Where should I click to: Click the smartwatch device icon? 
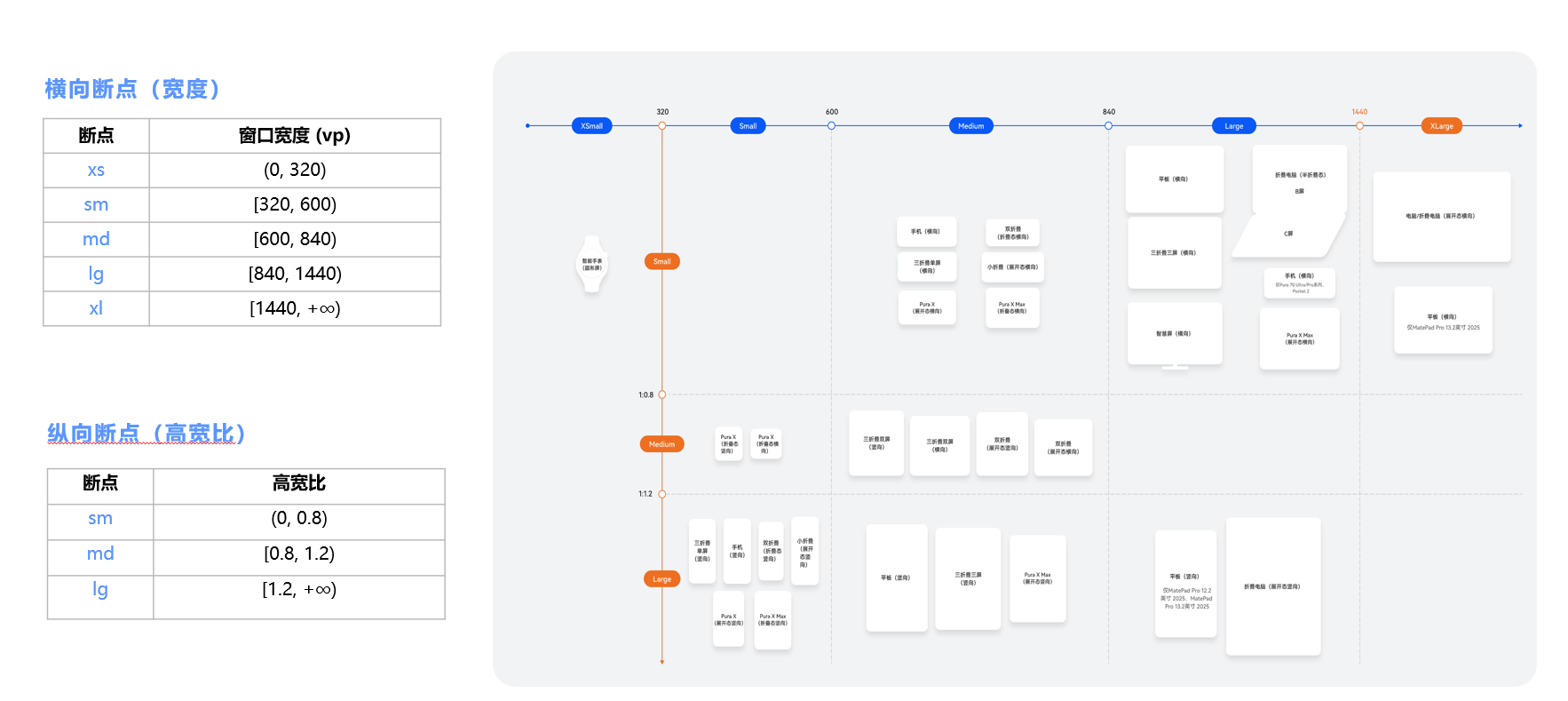pos(591,264)
